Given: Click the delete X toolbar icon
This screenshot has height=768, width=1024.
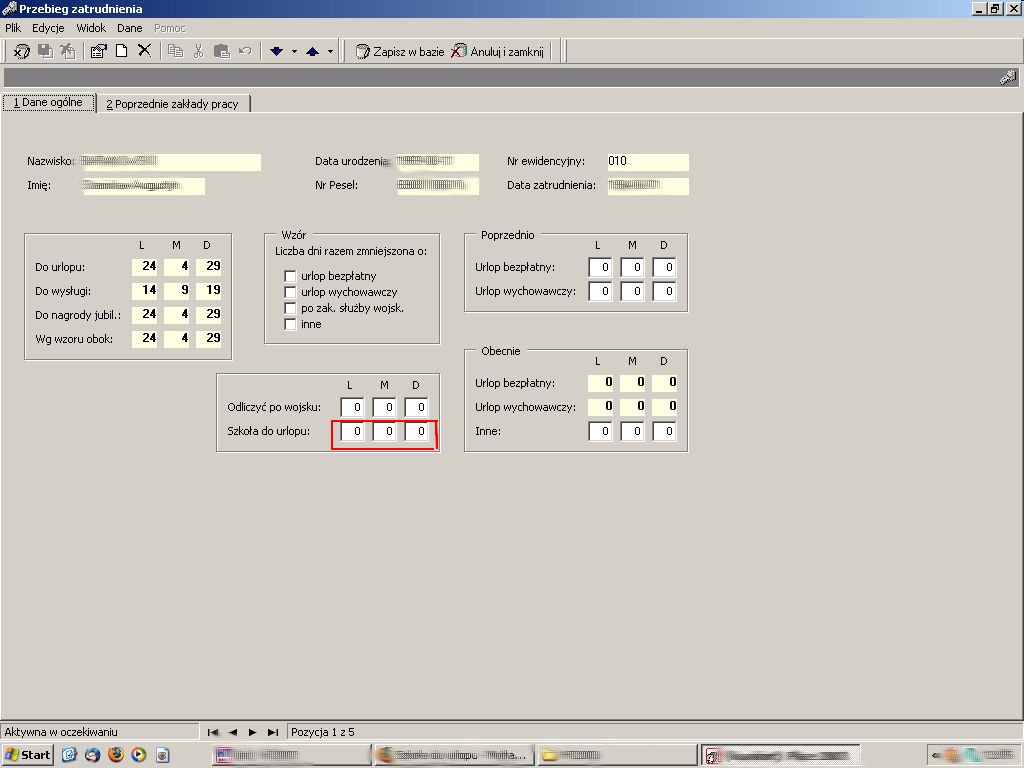Looking at the screenshot, I should [x=144, y=51].
